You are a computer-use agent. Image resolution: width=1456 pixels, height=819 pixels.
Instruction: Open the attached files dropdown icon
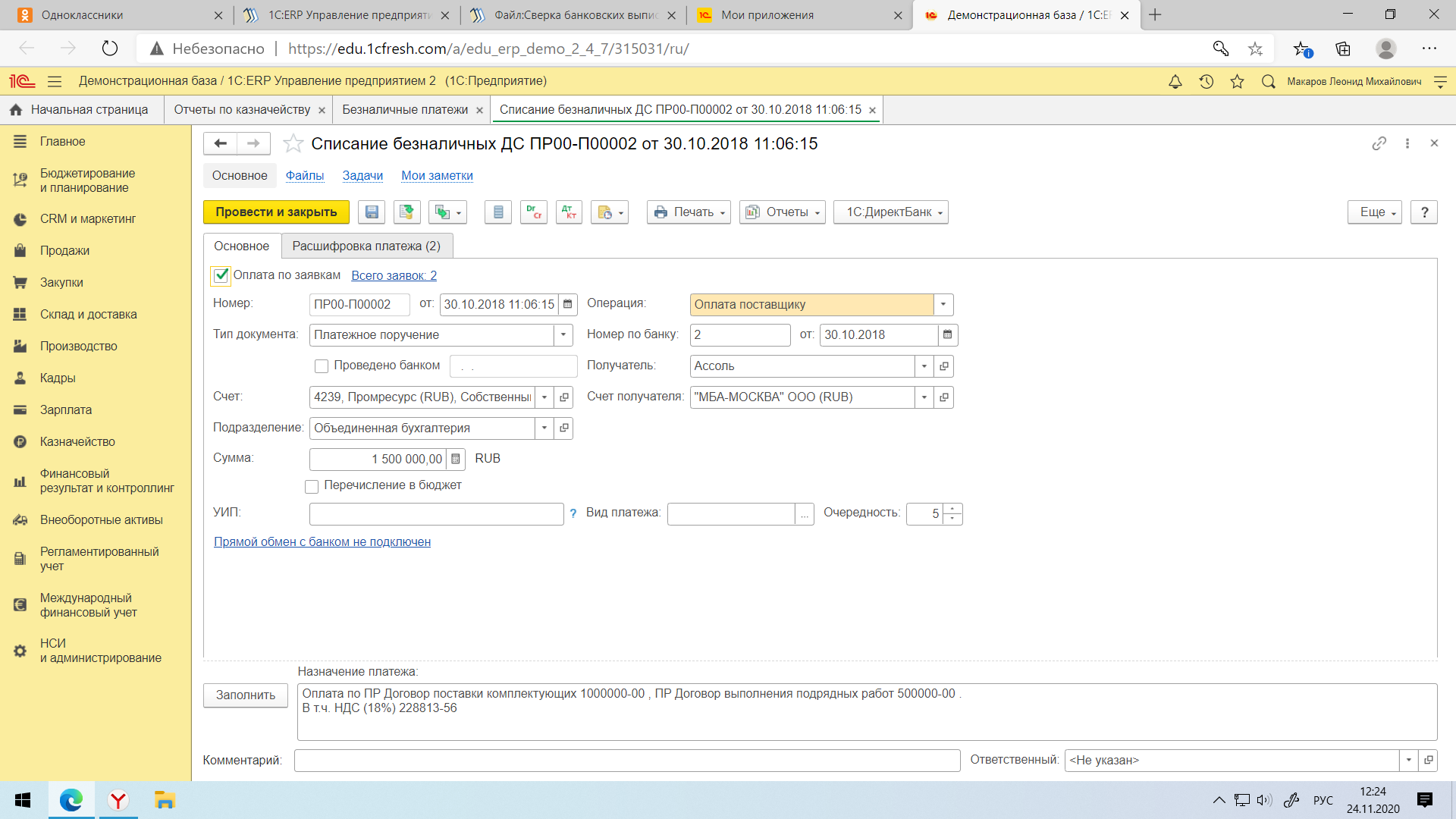point(610,212)
